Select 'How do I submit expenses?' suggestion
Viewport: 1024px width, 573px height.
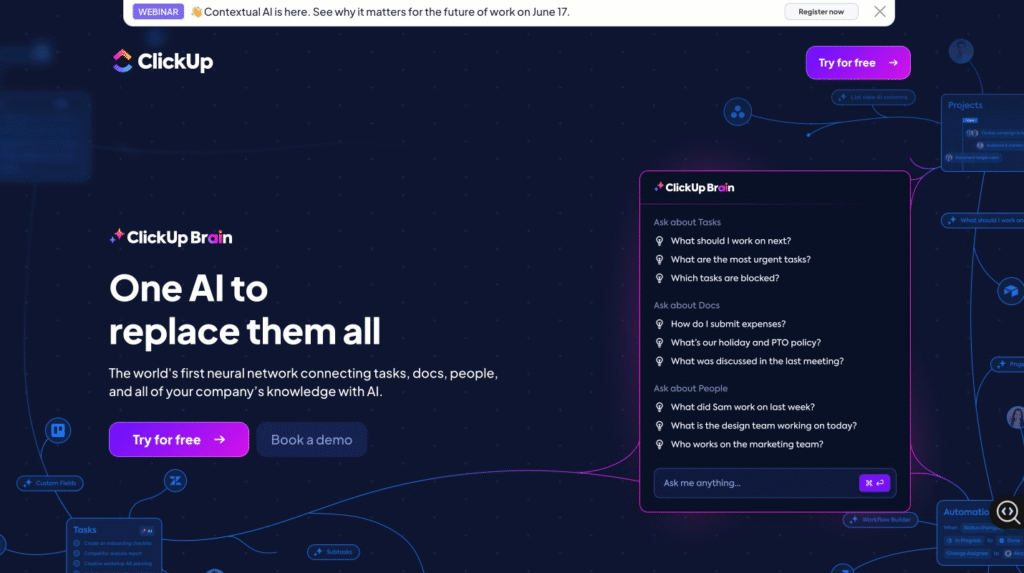click(x=728, y=324)
